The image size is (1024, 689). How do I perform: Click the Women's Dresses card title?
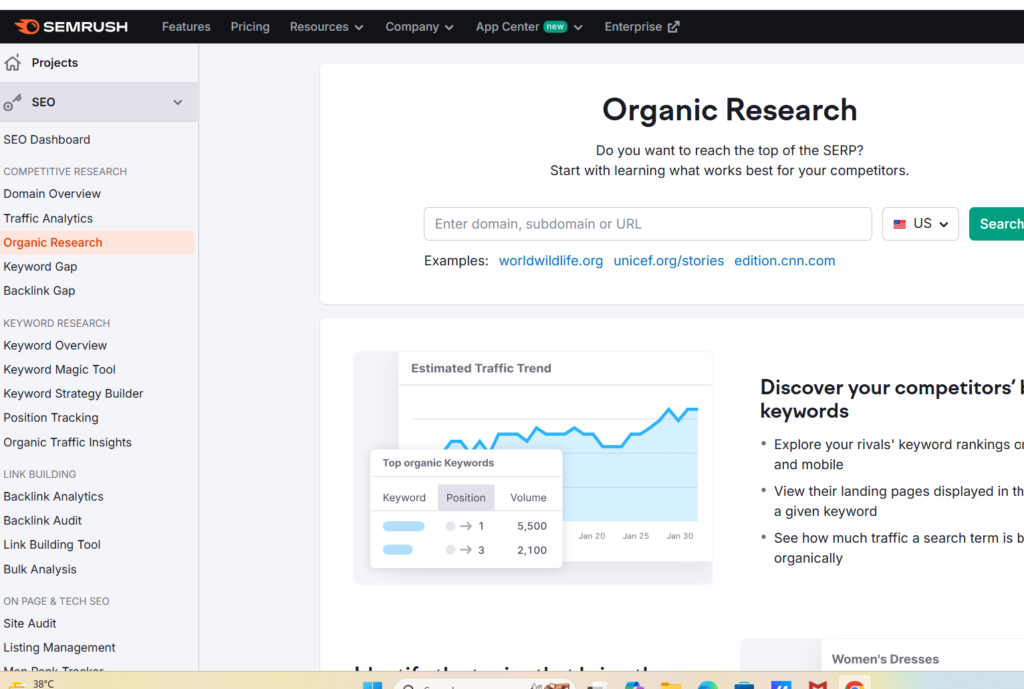[885, 660]
